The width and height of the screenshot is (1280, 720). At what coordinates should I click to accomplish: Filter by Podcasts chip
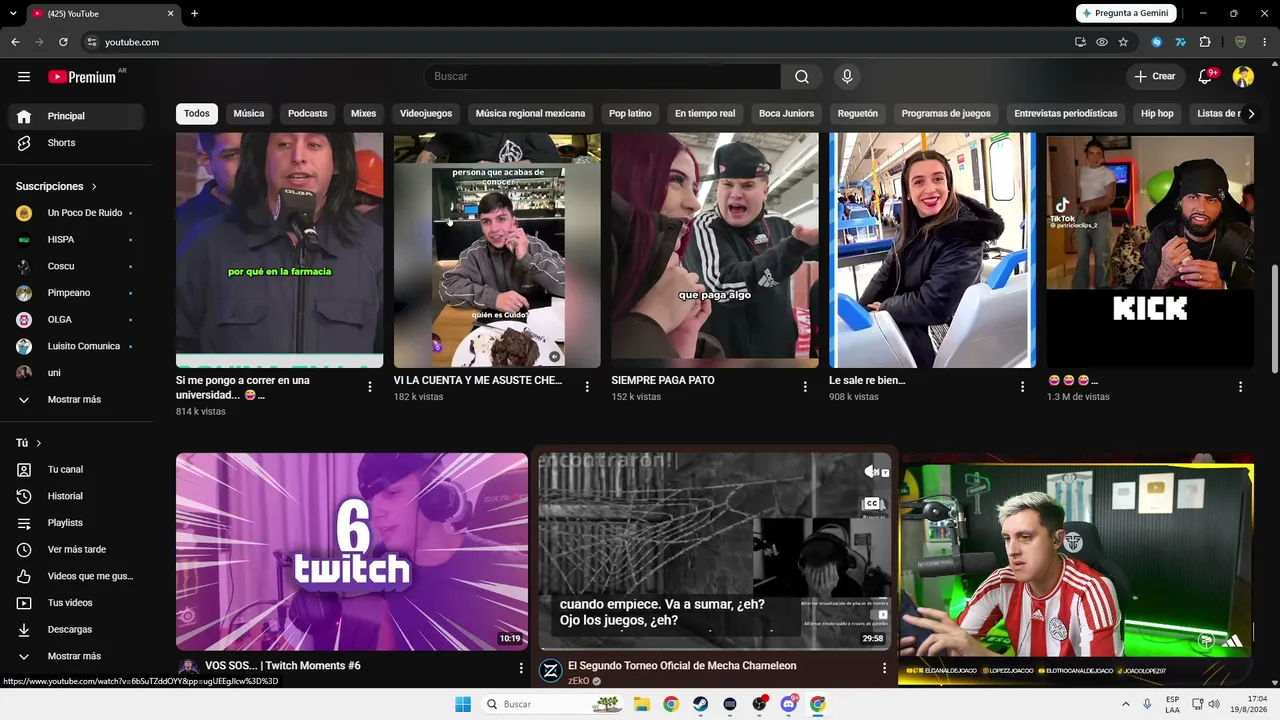click(x=307, y=114)
